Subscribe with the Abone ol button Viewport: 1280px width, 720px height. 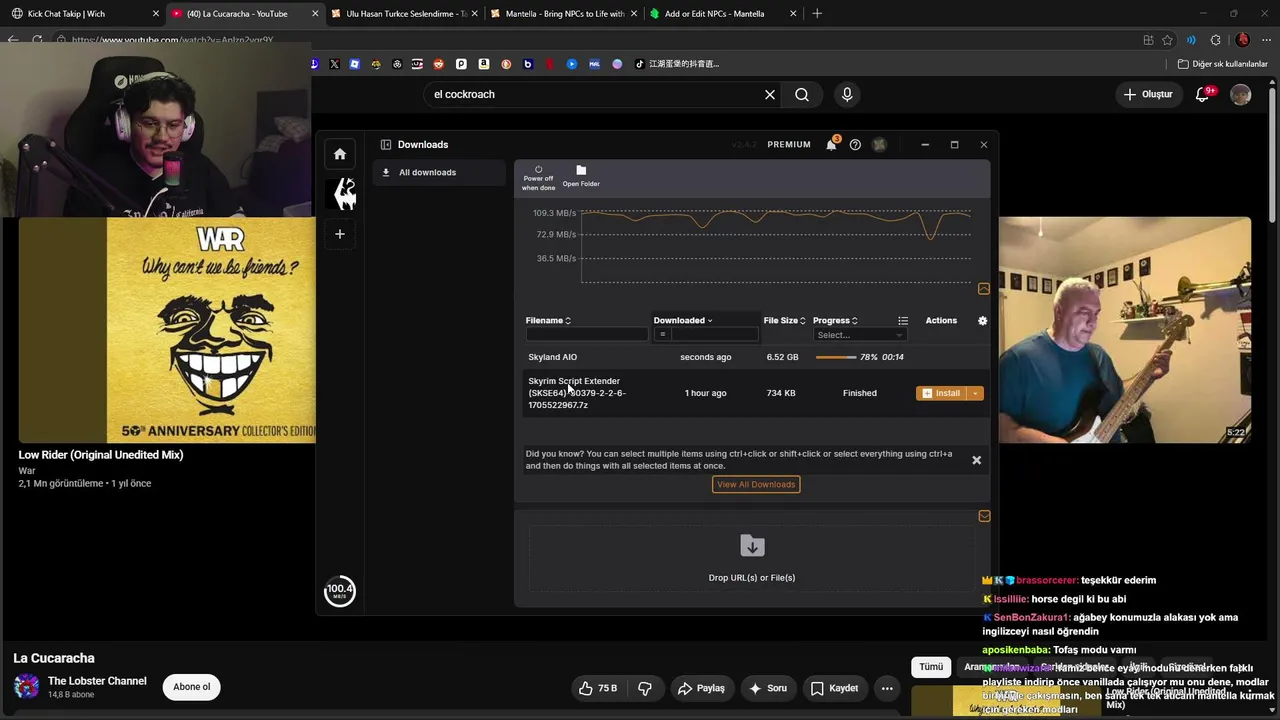pos(192,687)
